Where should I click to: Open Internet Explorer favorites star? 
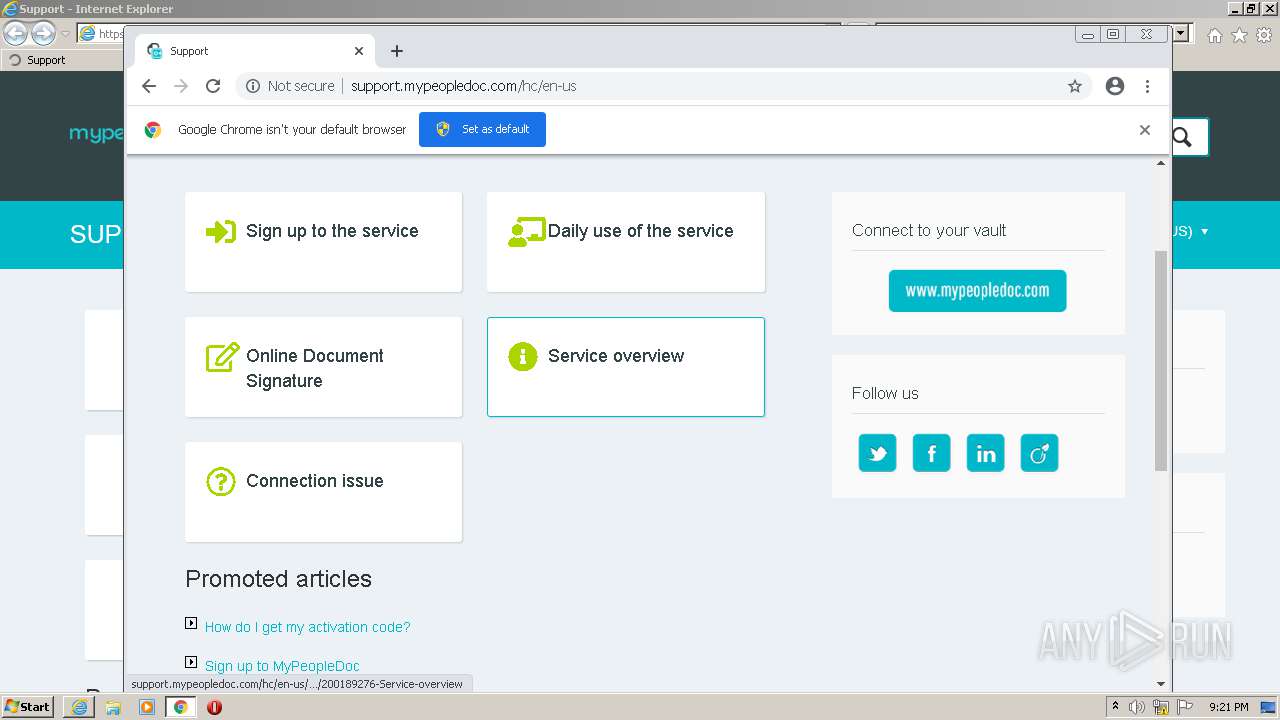pyautogui.click(x=1239, y=35)
